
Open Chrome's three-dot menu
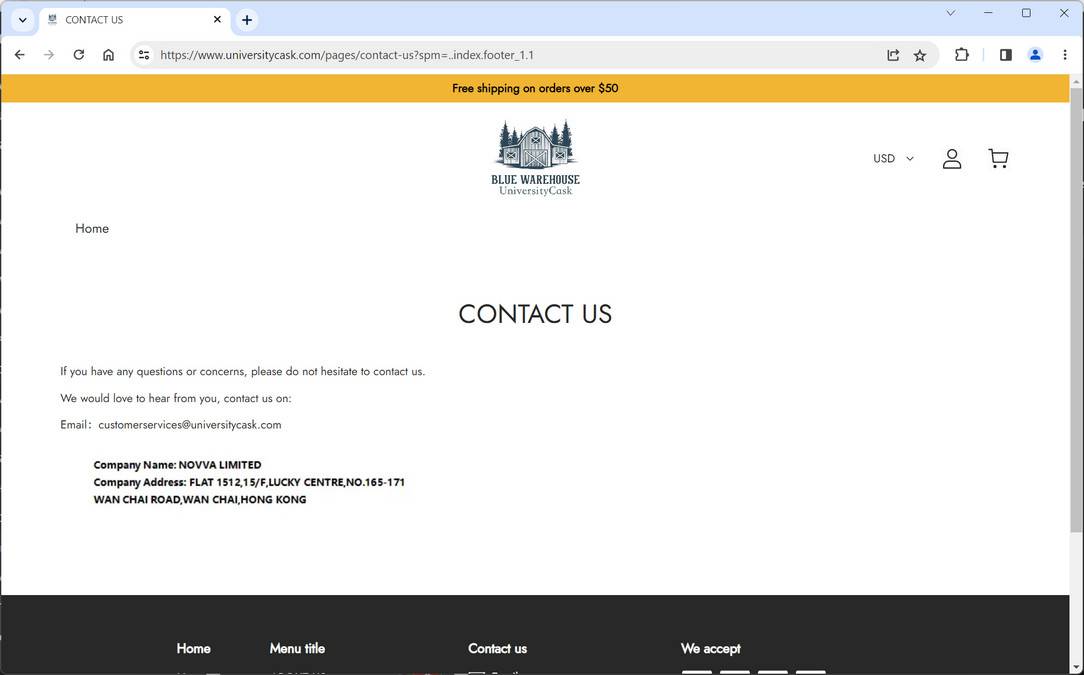click(1064, 55)
